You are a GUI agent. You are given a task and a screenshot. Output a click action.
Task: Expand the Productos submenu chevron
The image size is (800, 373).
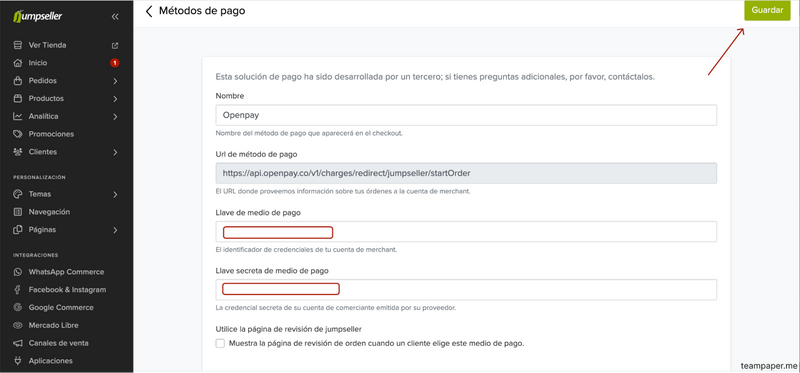(x=115, y=98)
